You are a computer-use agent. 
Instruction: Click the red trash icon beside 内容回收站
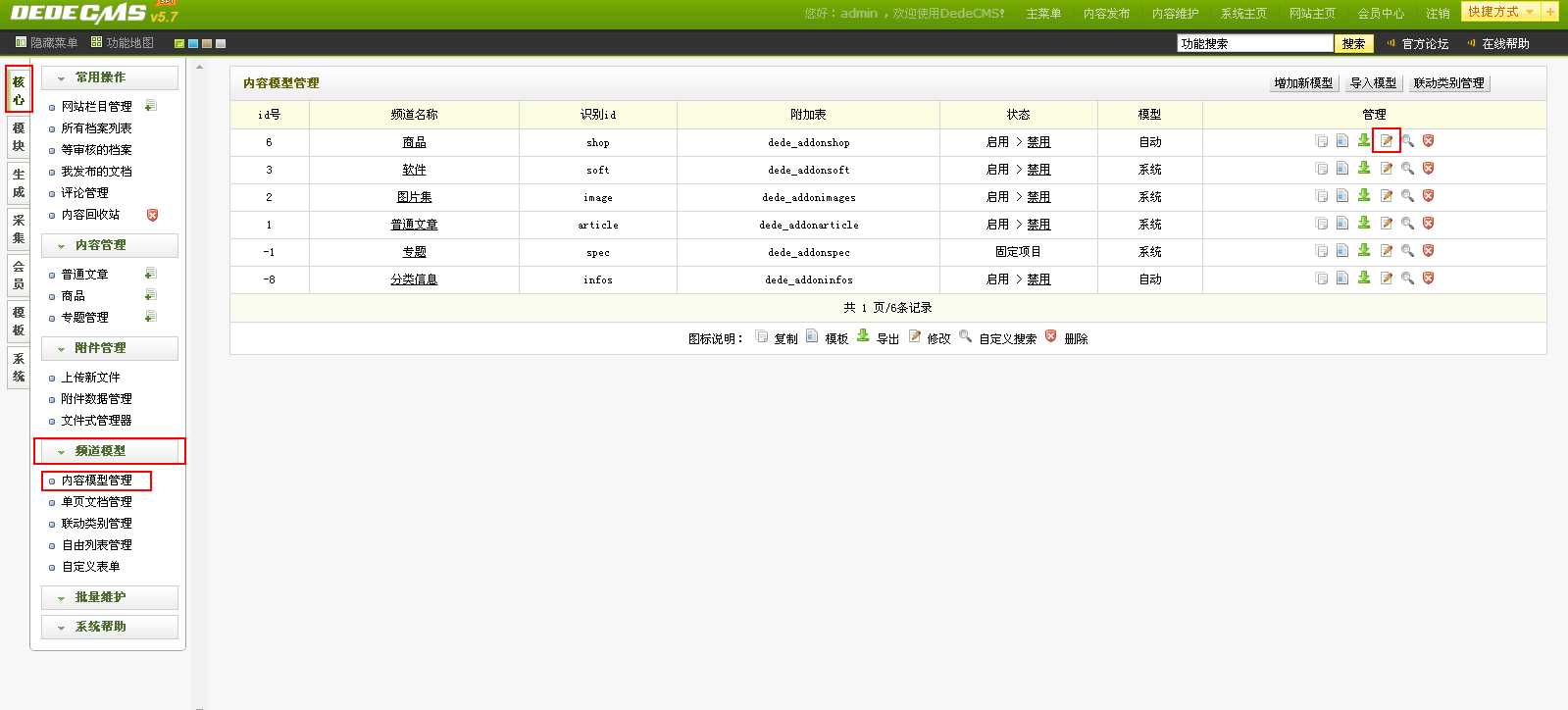point(152,215)
